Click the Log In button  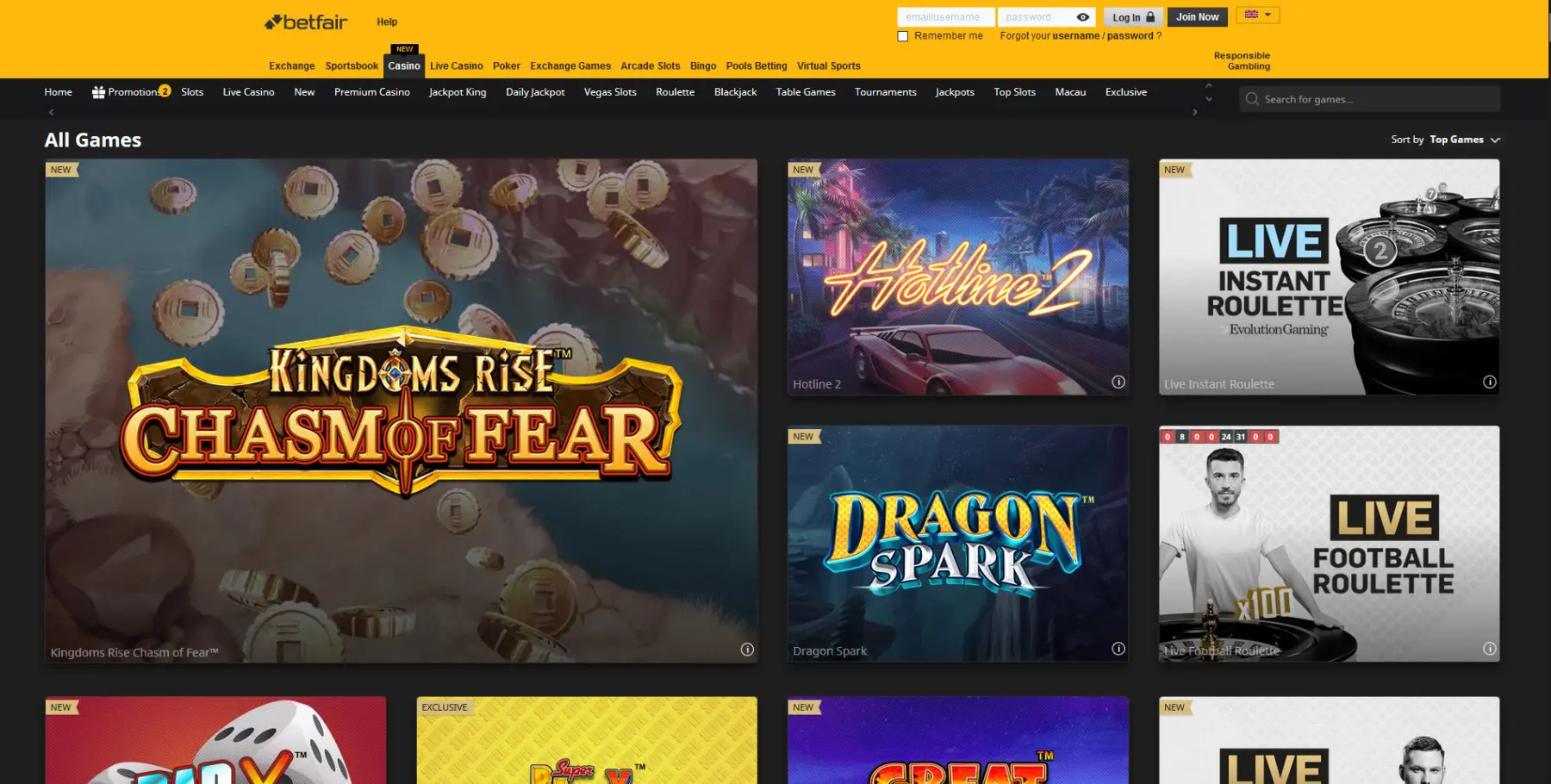tap(1133, 17)
